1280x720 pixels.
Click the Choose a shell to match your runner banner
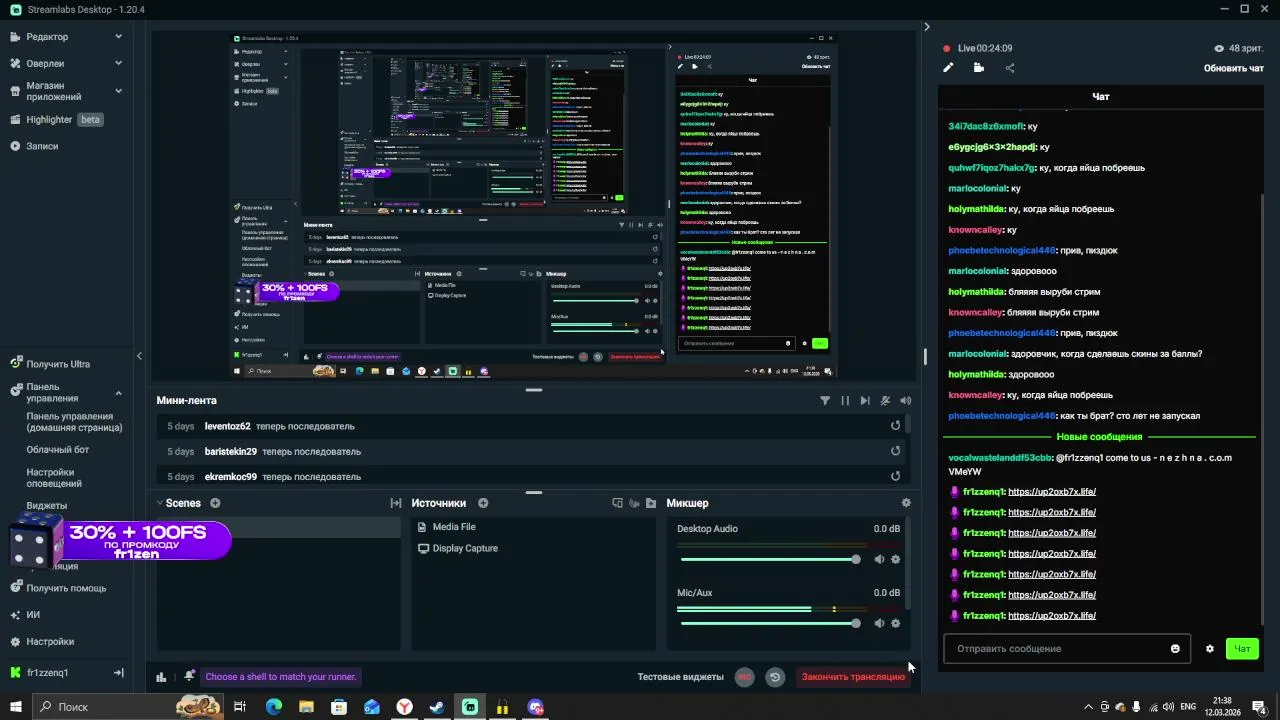pos(281,677)
